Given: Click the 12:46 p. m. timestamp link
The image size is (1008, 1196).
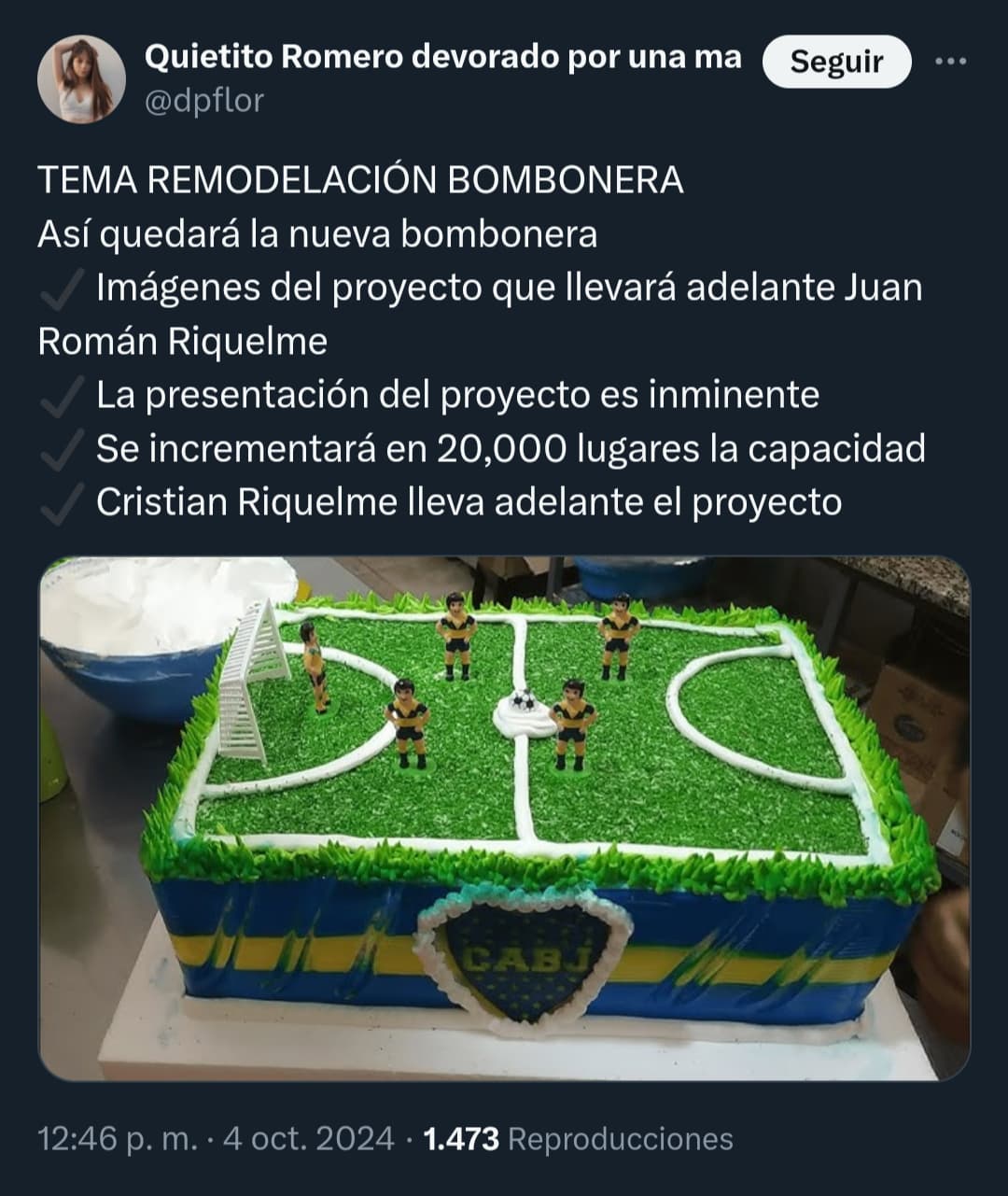Looking at the screenshot, I should coord(118,1138).
